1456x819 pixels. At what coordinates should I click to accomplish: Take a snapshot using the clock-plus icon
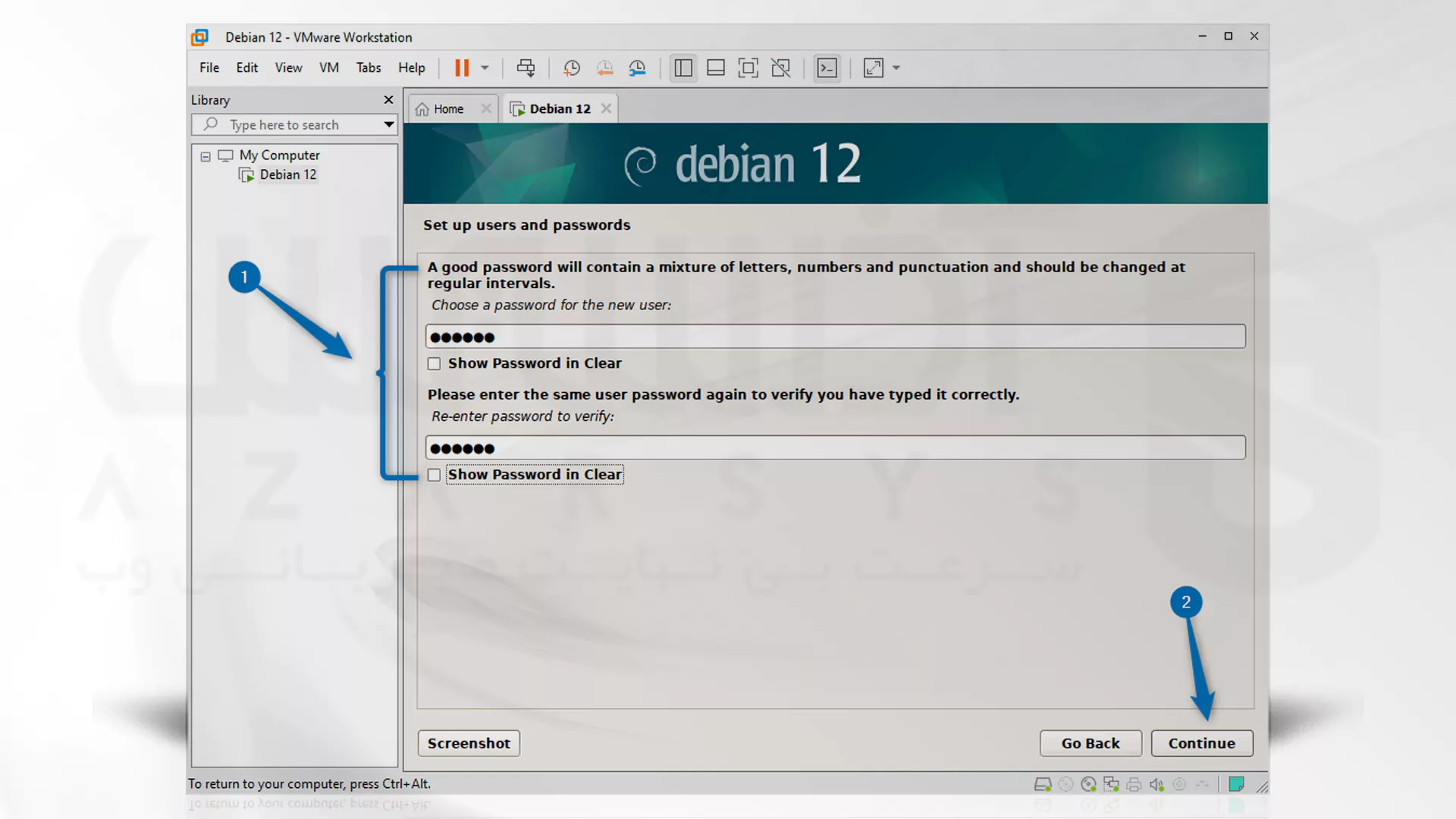(572, 68)
